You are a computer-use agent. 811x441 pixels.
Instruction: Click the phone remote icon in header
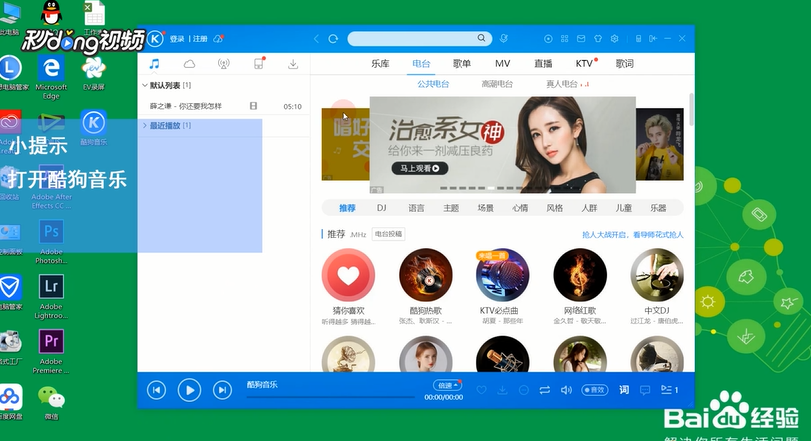[638, 39]
